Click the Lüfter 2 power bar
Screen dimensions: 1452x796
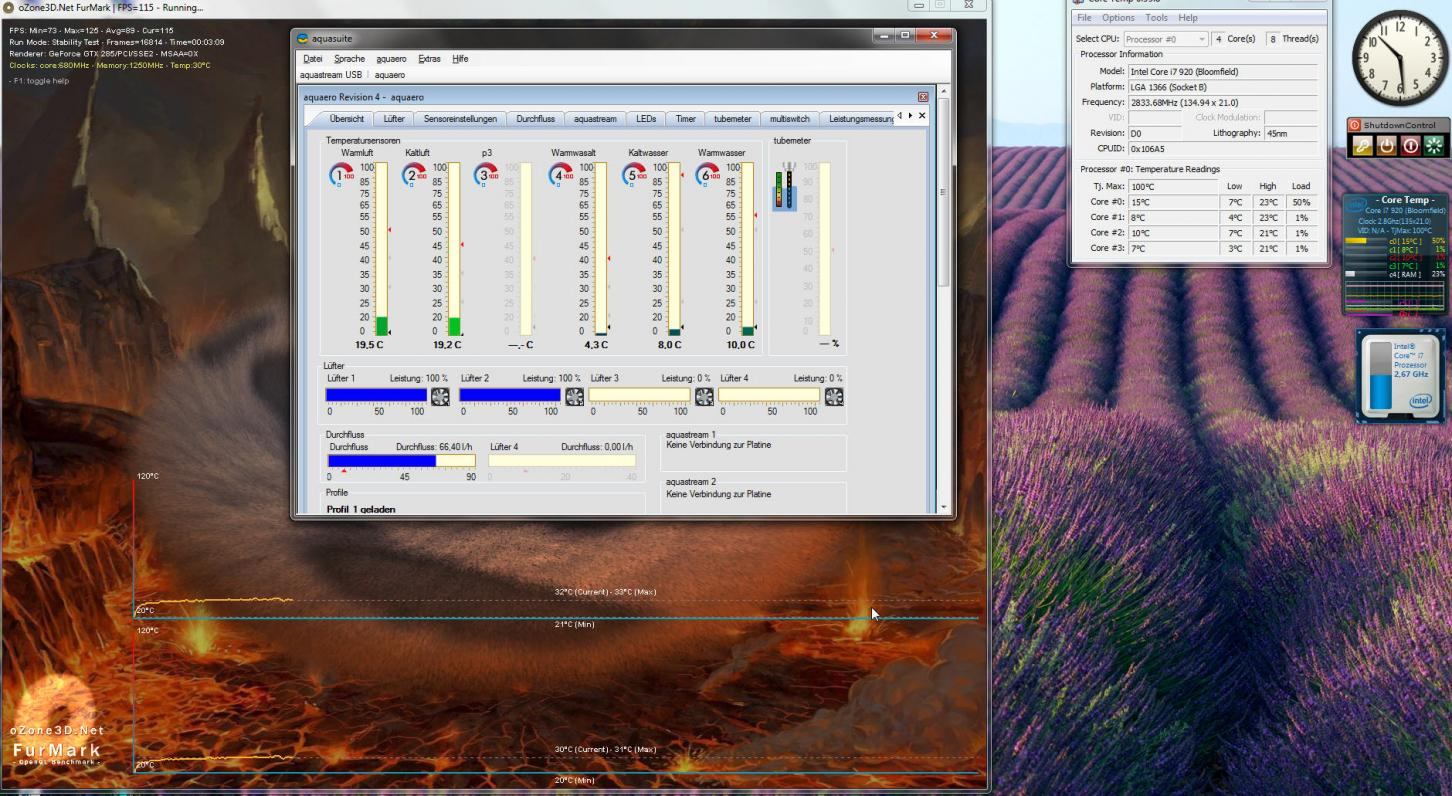coord(510,396)
